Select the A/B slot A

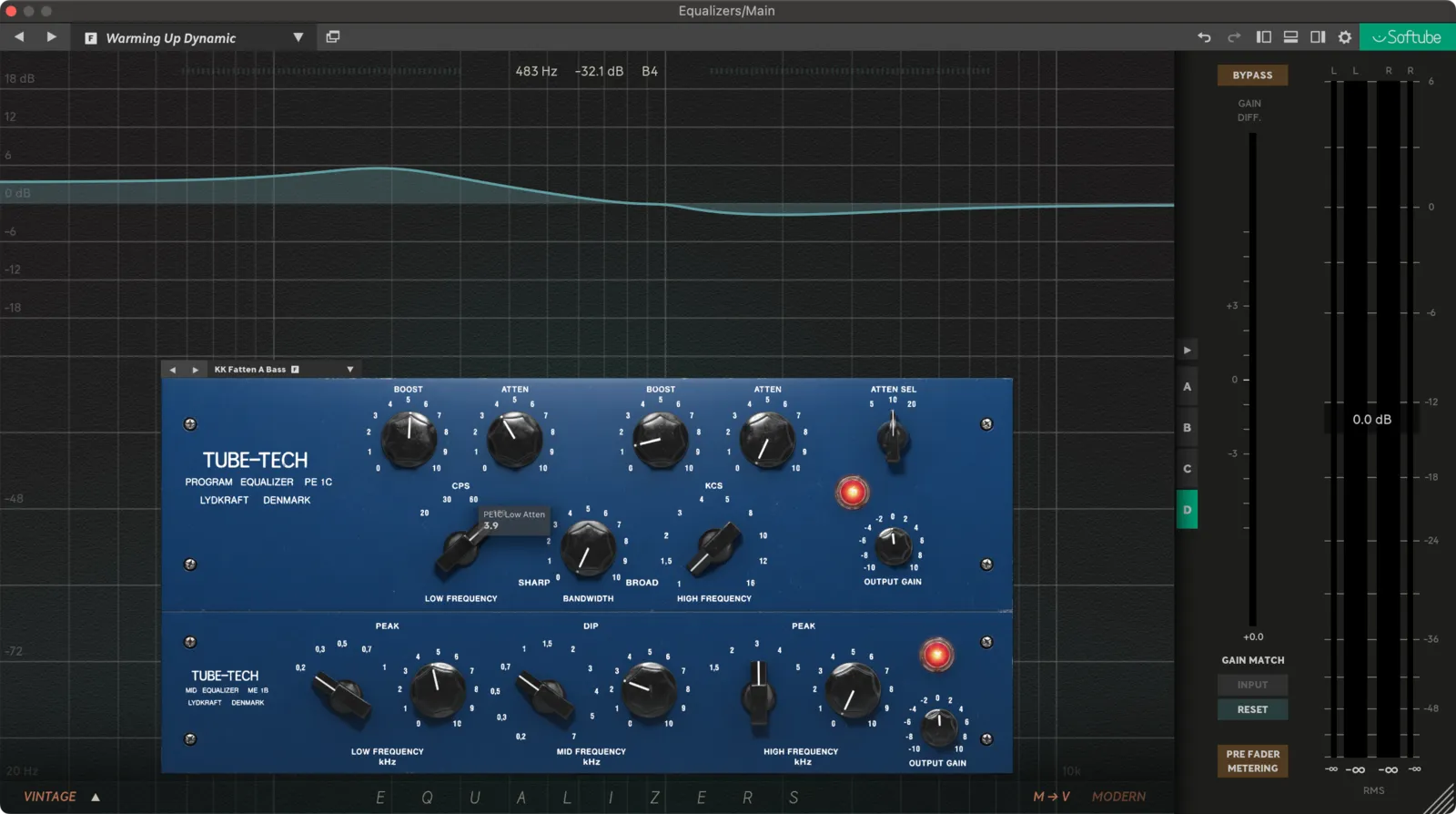click(1187, 387)
